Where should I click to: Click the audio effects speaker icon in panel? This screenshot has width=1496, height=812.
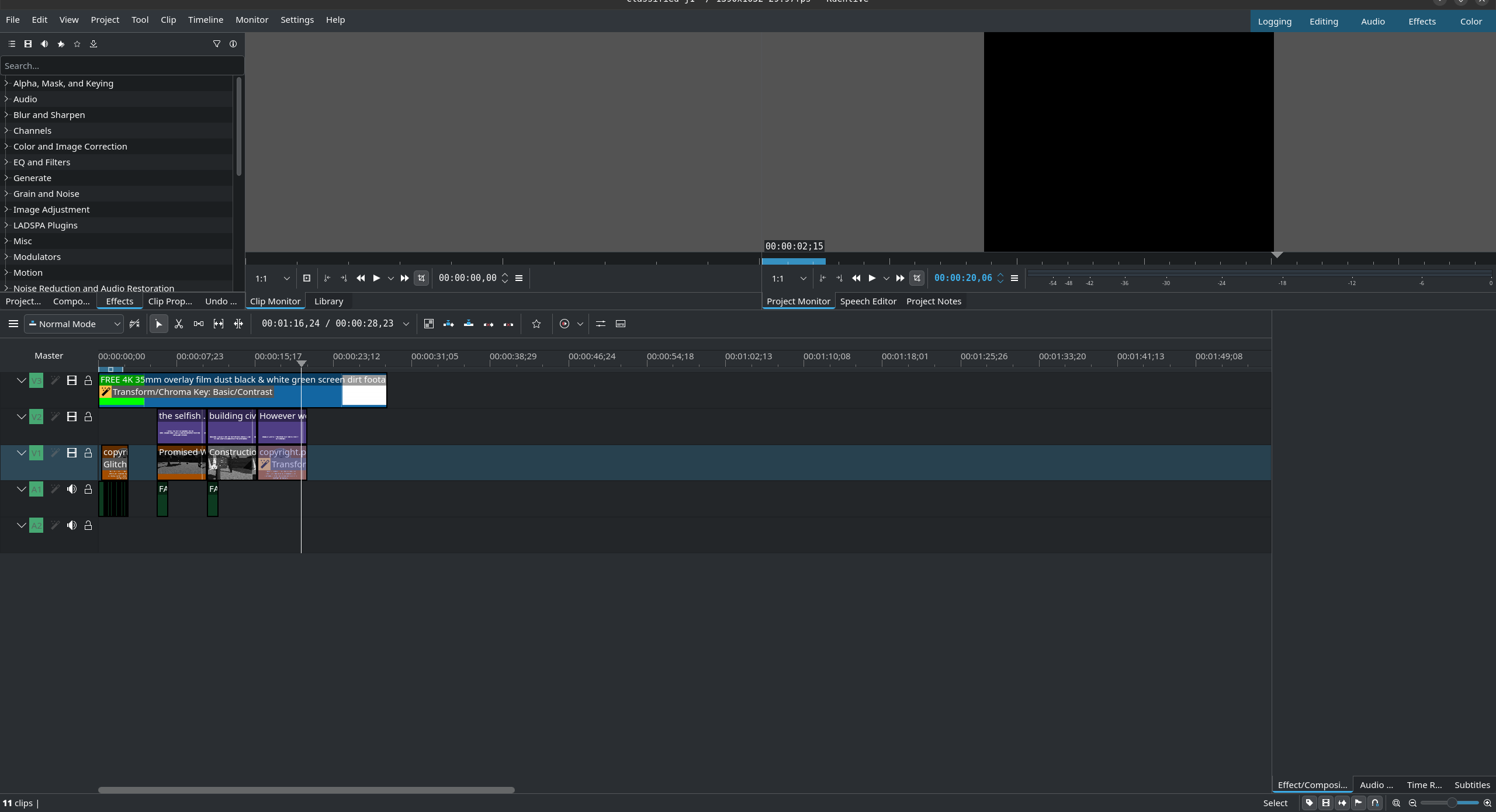tap(44, 44)
